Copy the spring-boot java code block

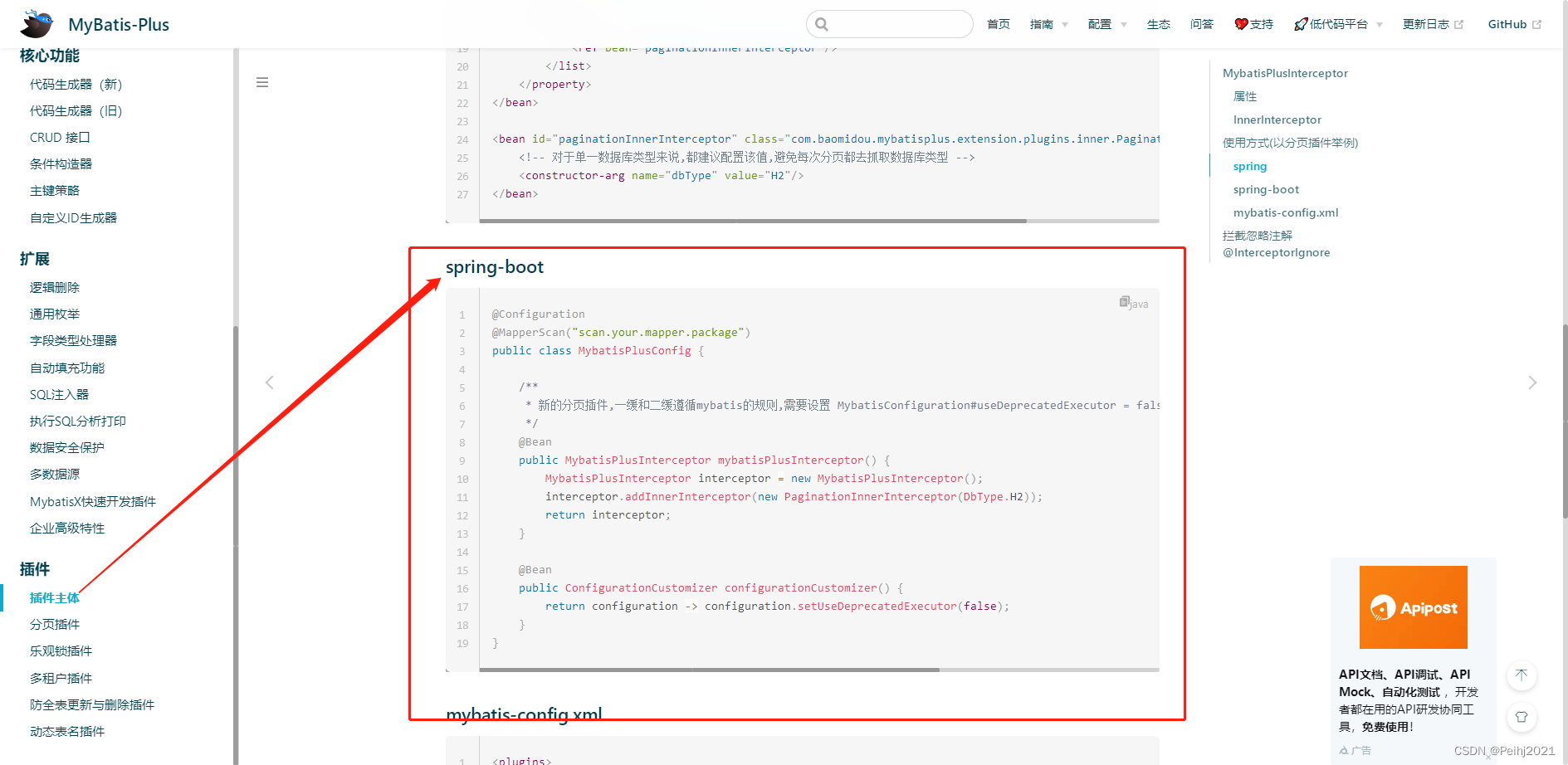tap(1124, 301)
